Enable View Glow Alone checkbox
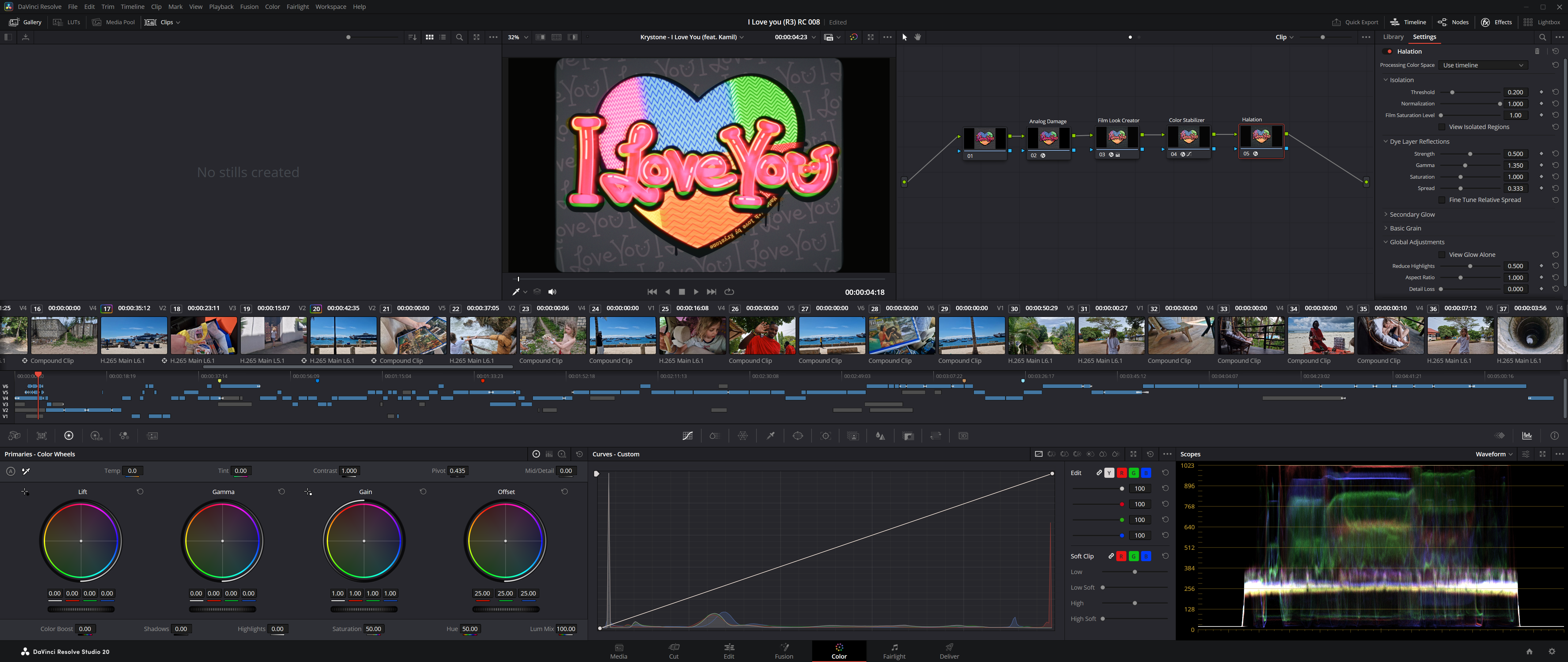Screen dimensions: 1568x662 1442,255
